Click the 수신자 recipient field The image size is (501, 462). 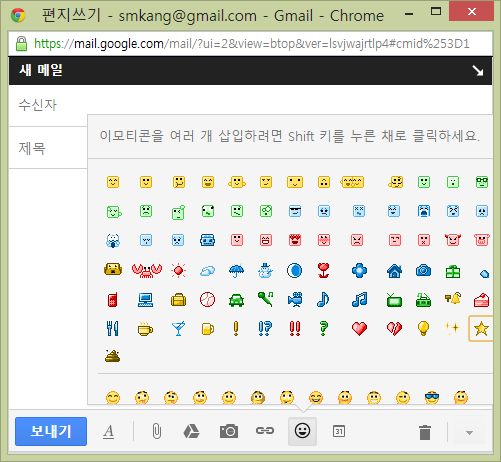[251, 105]
